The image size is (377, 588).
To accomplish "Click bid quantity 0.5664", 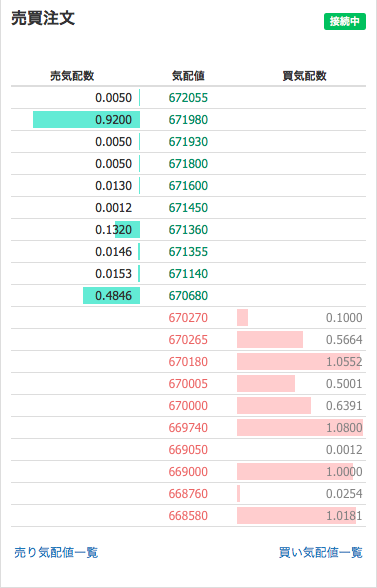I will [344, 340].
